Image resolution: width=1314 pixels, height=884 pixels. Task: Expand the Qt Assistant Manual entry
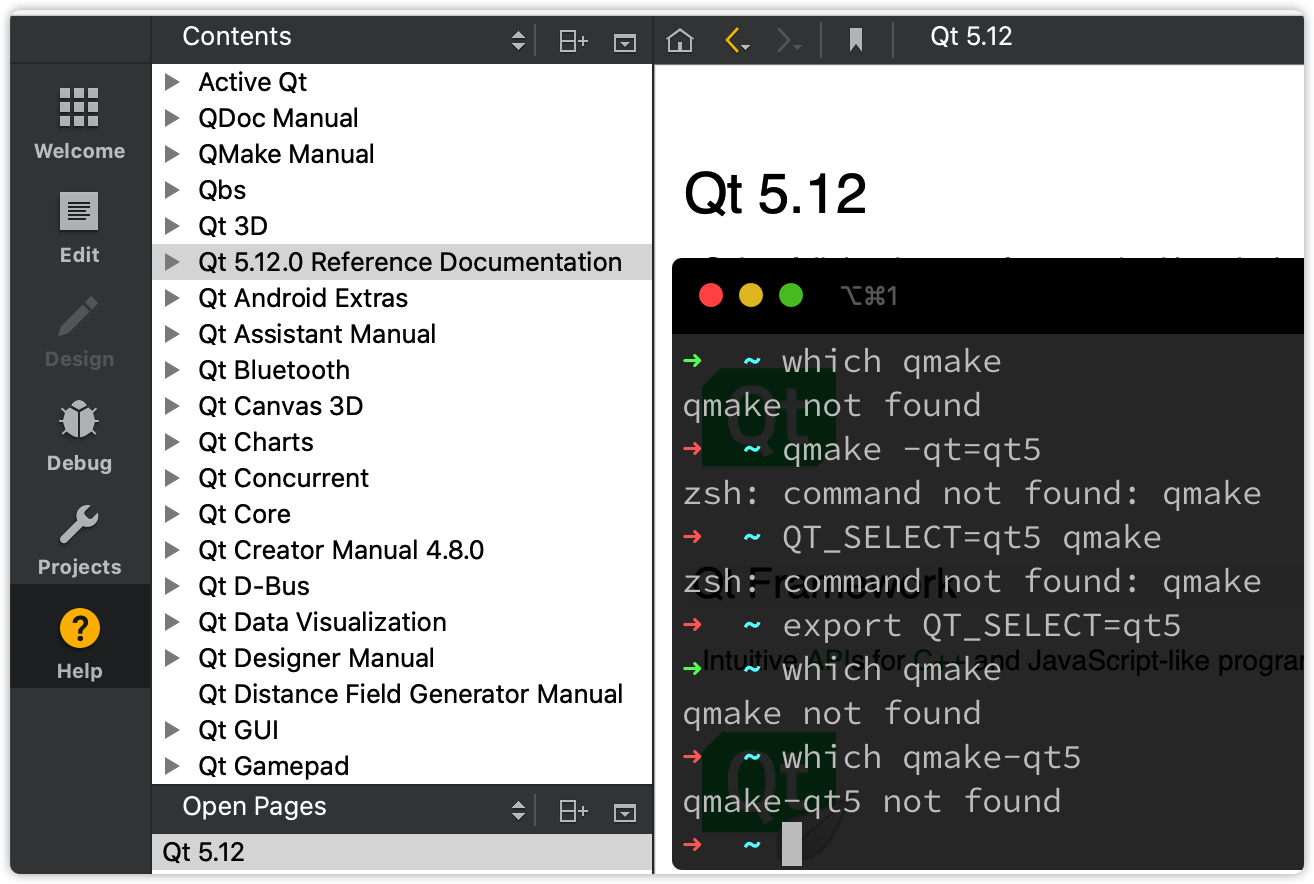(172, 334)
